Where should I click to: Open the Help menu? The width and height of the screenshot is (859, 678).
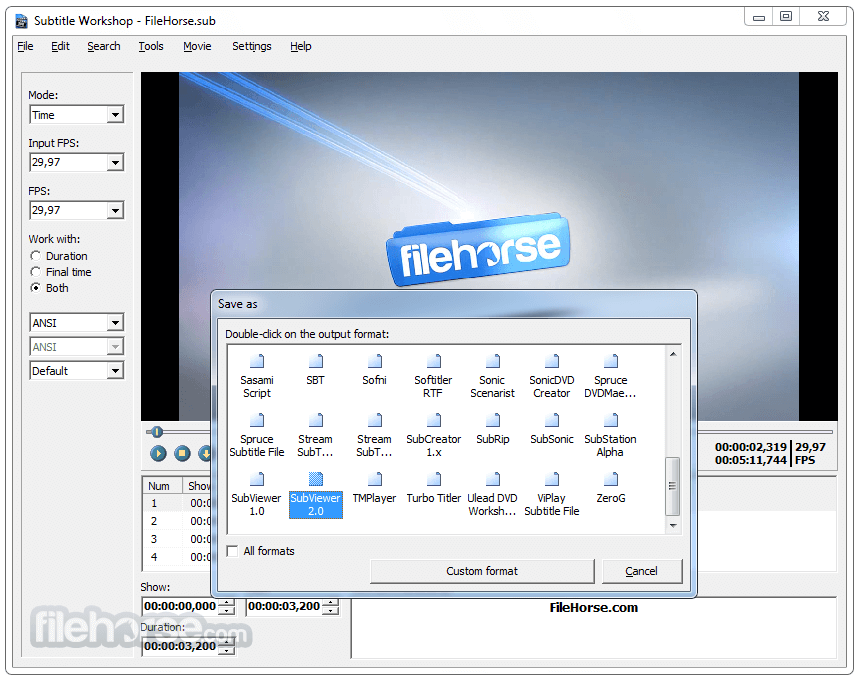coord(301,47)
